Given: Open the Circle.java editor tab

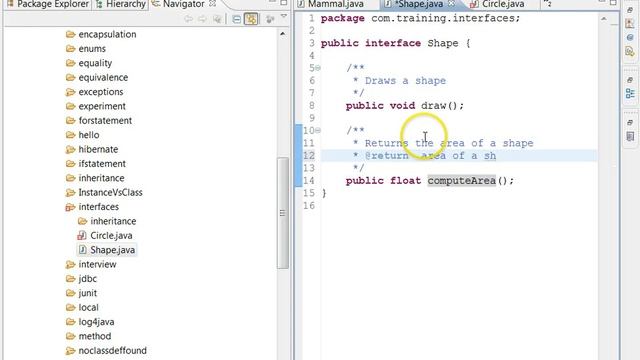Looking at the screenshot, I should click(x=498, y=4).
